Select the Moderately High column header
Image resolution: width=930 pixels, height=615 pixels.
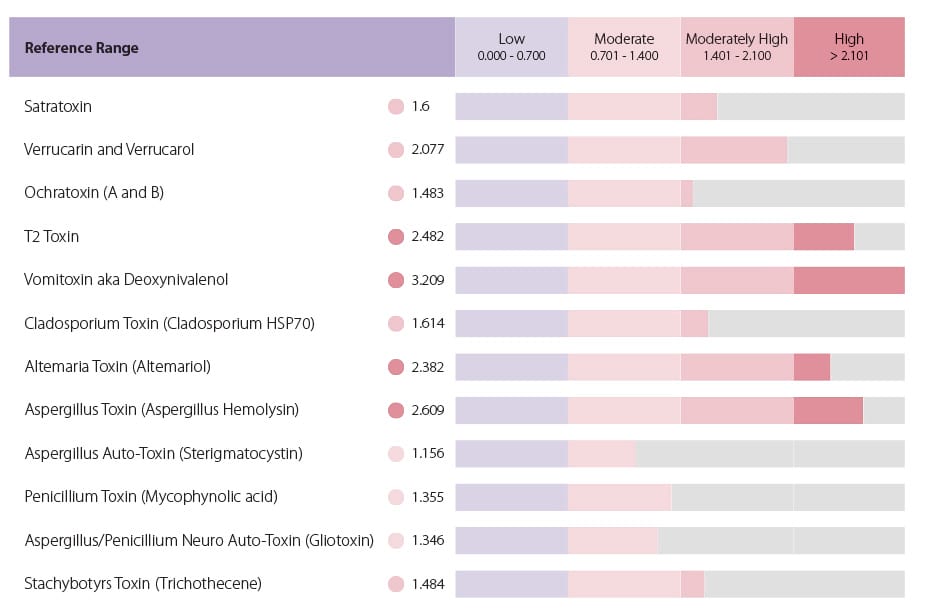pos(736,47)
